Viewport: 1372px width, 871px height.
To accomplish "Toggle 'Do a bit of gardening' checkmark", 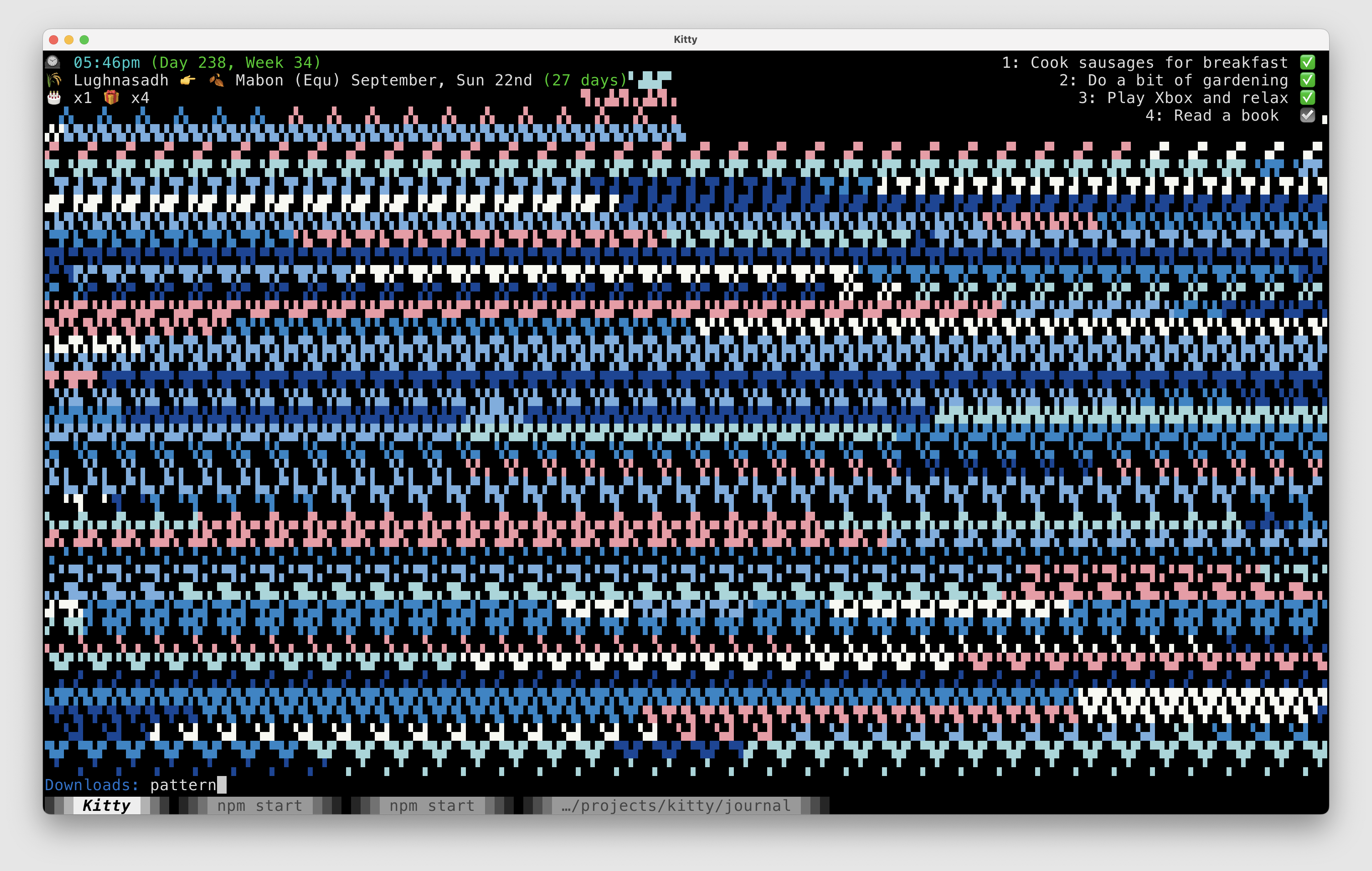I will click(x=1308, y=80).
